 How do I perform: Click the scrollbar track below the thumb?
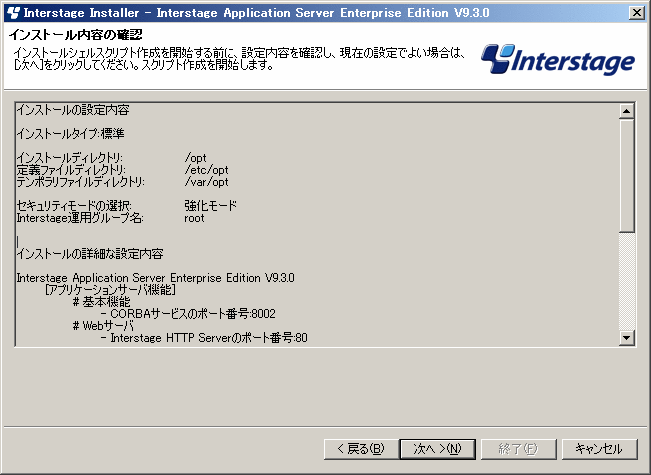[x=627, y=281]
